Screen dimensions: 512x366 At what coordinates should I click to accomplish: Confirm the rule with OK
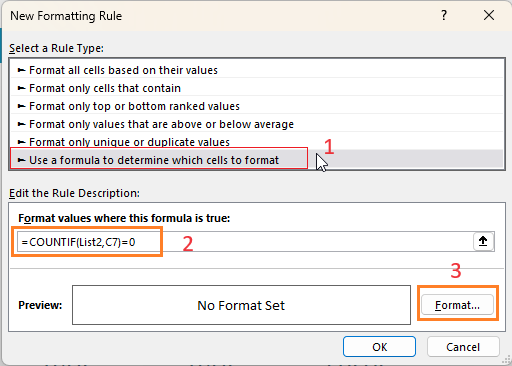(x=379, y=347)
